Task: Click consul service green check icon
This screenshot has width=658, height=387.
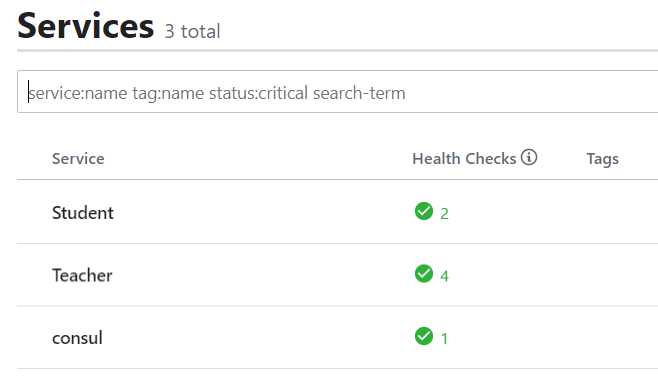Action: [x=424, y=336]
